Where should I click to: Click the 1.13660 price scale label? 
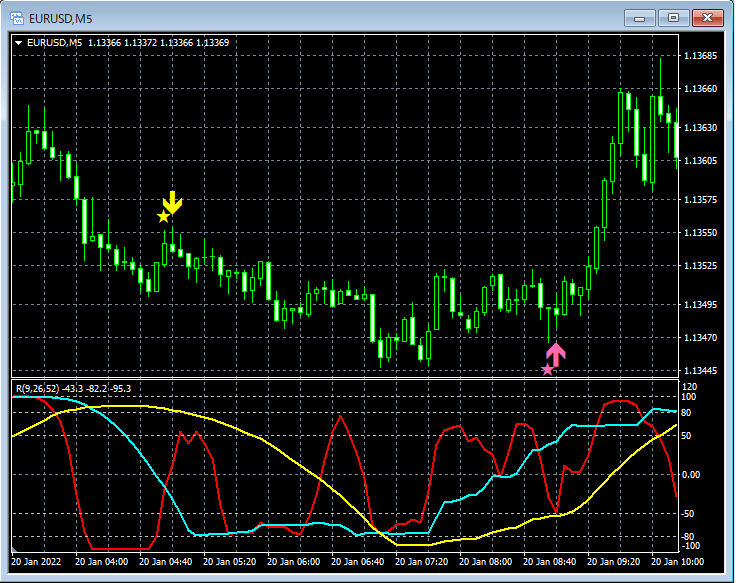coord(700,89)
